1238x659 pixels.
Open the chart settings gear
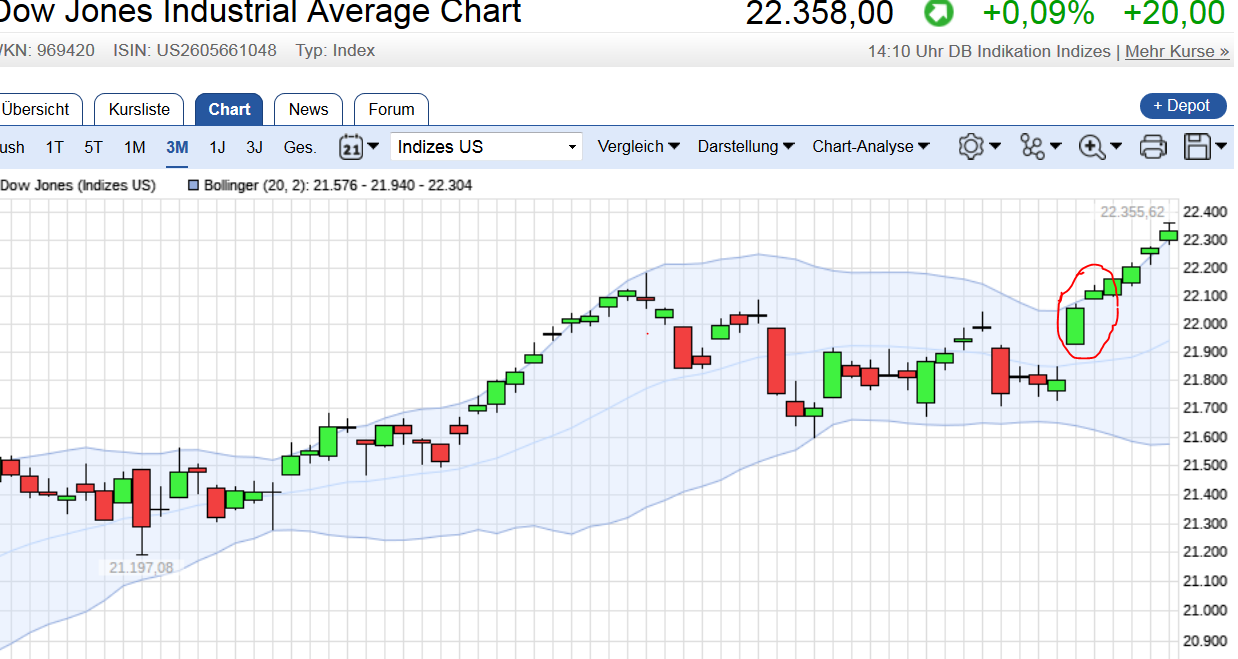970,147
